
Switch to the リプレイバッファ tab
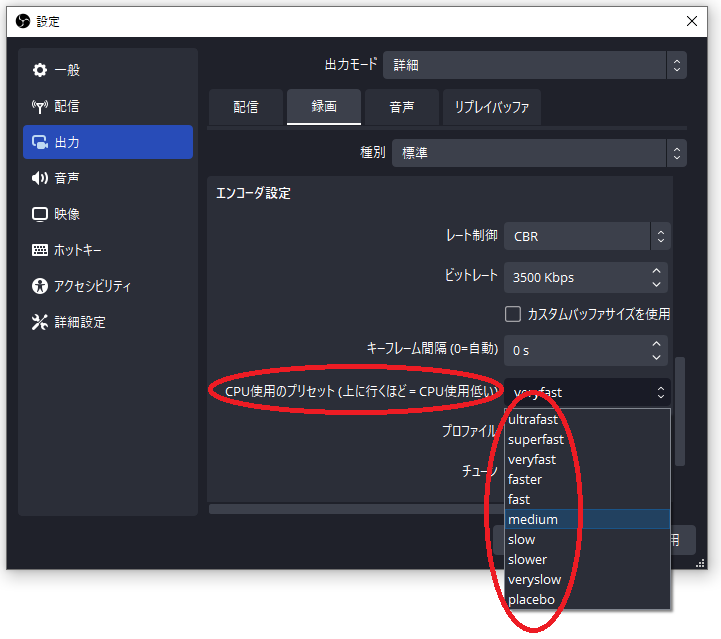pos(491,107)
